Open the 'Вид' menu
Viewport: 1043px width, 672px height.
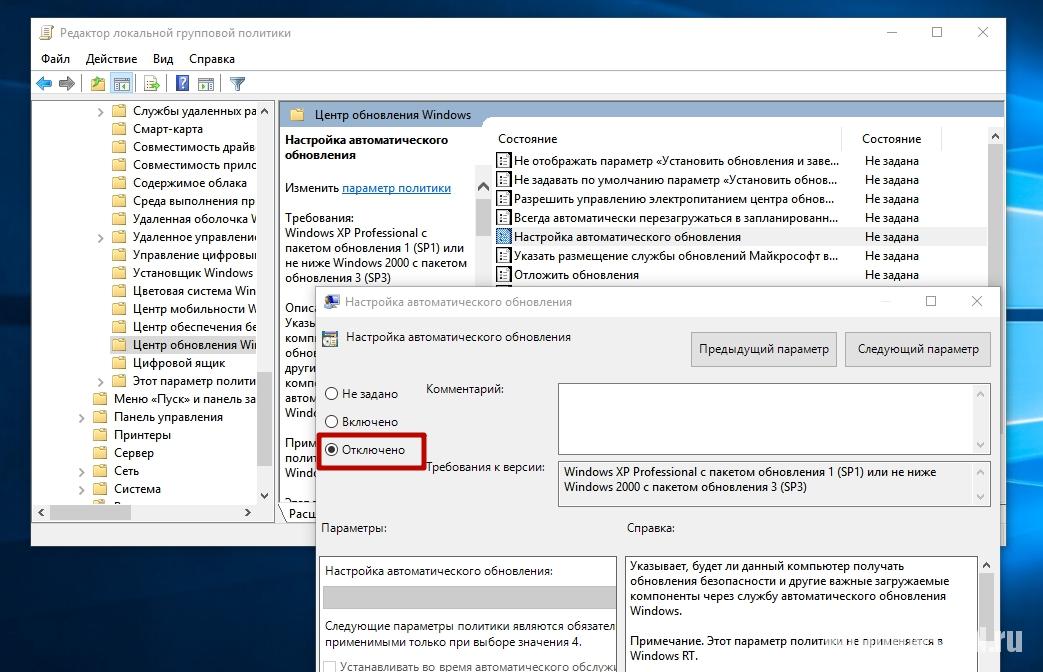(x=163, y=59)
